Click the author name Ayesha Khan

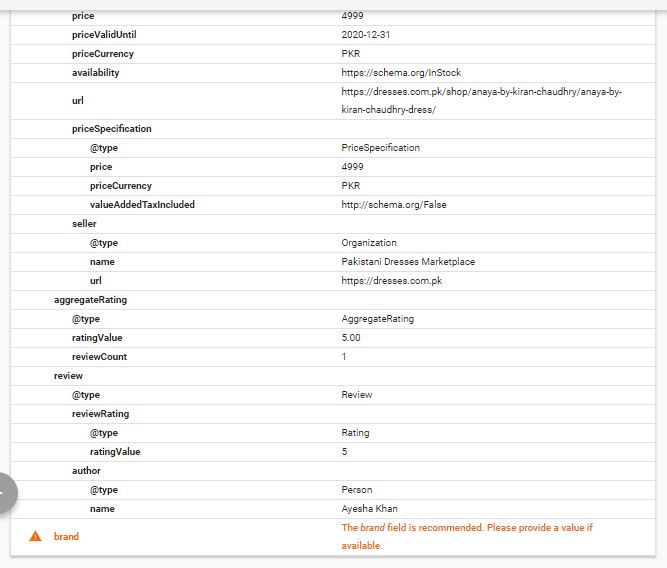click(x=369, y=509)
